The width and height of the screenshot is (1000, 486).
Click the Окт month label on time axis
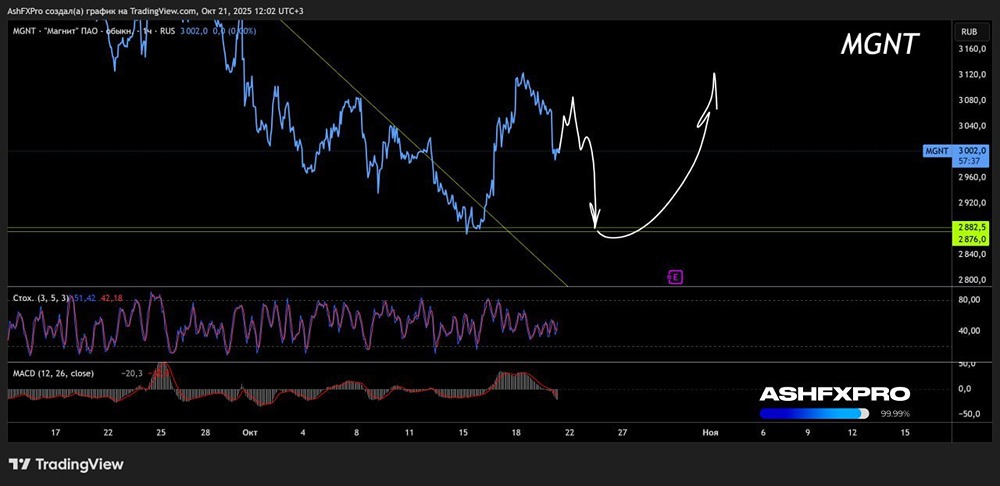click(x=250, y=432)
